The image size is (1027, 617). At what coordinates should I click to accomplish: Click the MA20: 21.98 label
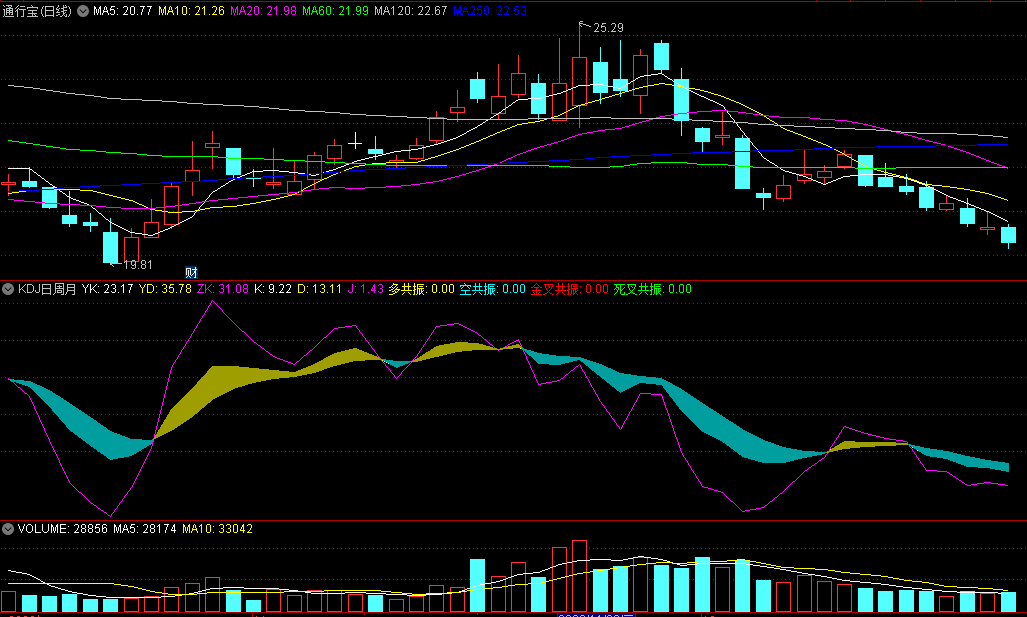click(263, 11)
